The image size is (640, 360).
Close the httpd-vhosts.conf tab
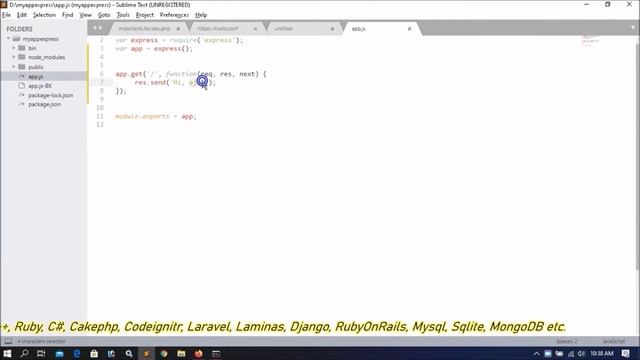255,29
